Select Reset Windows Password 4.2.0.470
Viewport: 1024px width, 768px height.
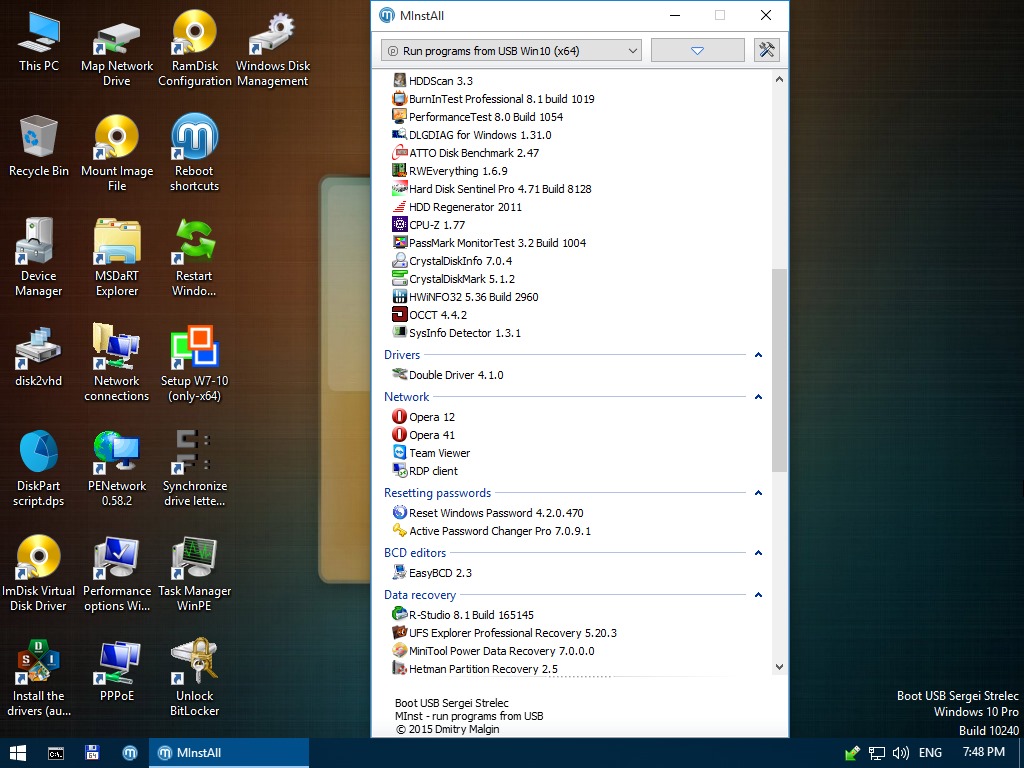click(x=488, y=513)
